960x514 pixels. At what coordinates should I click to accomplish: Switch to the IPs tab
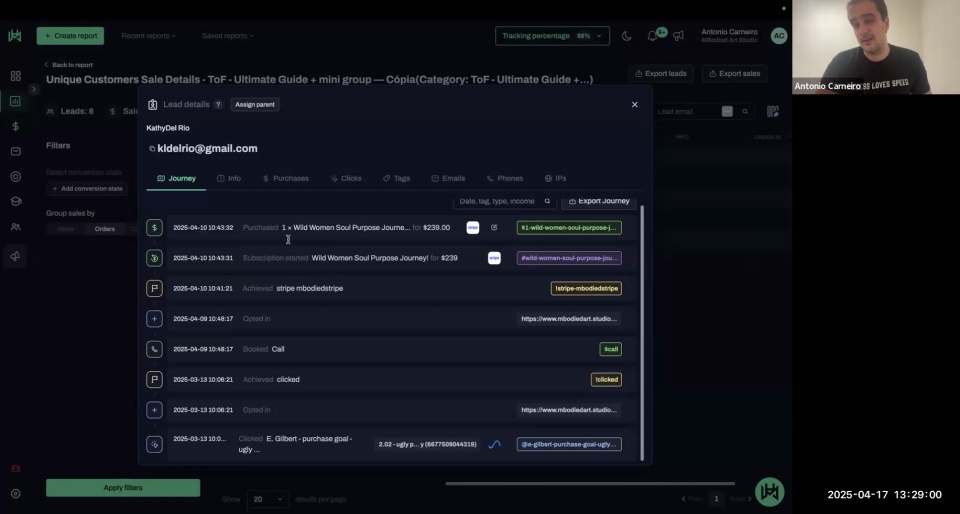pyautogui.click(x=555, y=179)
